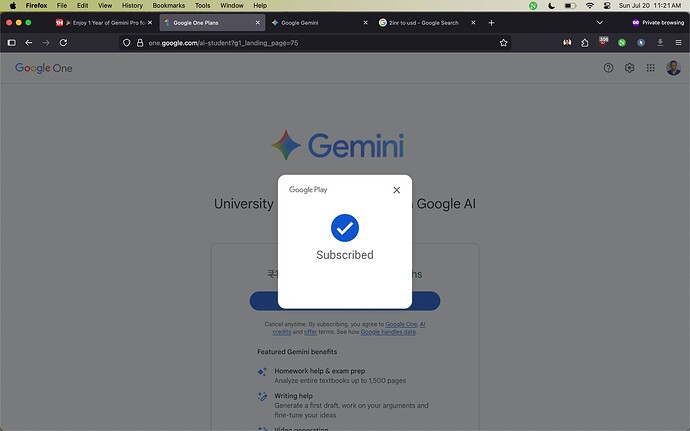
Task: Click the date and time clock
Action: [x=650, y=6]
